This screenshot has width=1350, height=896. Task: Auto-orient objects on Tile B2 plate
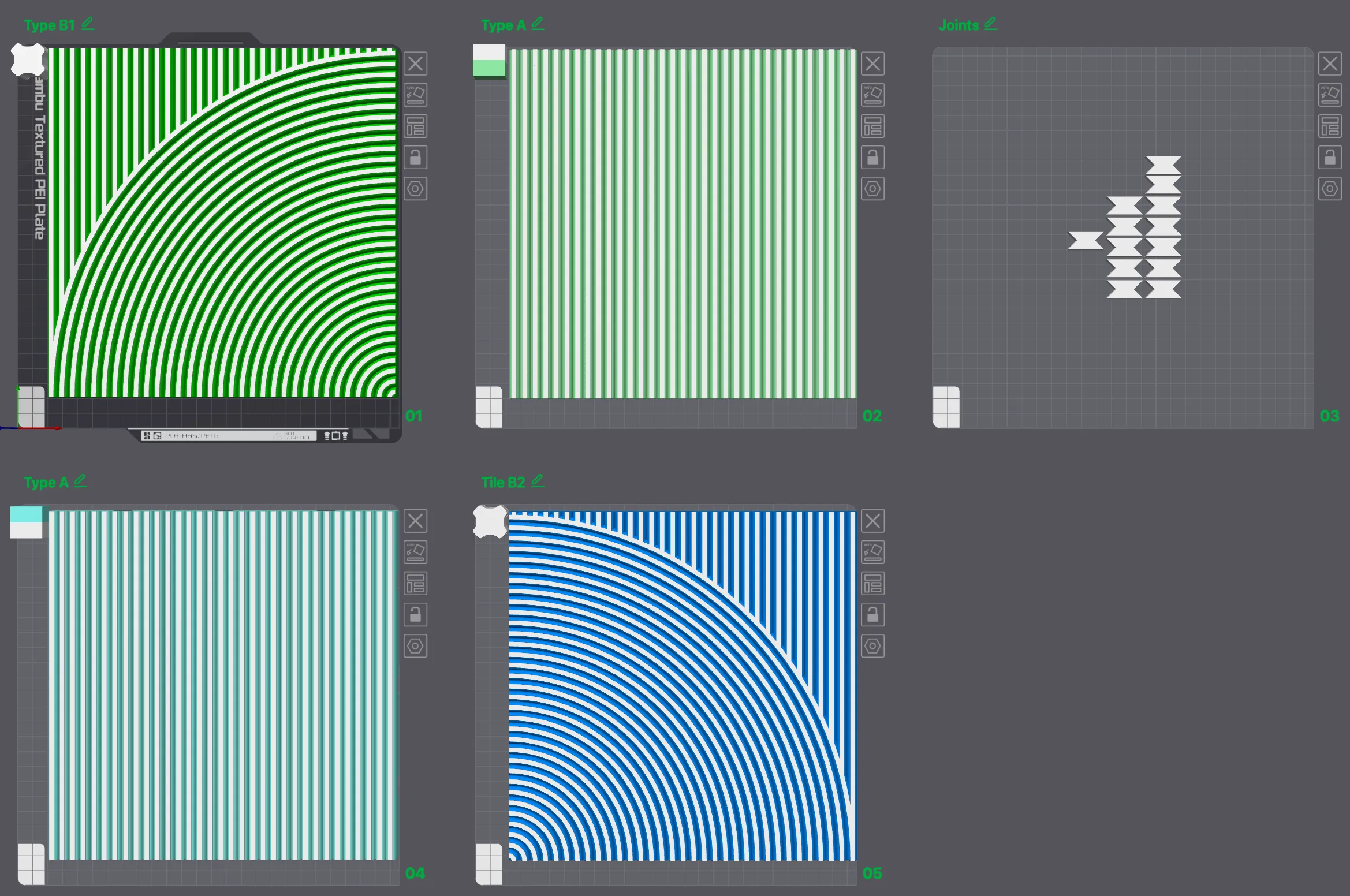pos(872,552)
